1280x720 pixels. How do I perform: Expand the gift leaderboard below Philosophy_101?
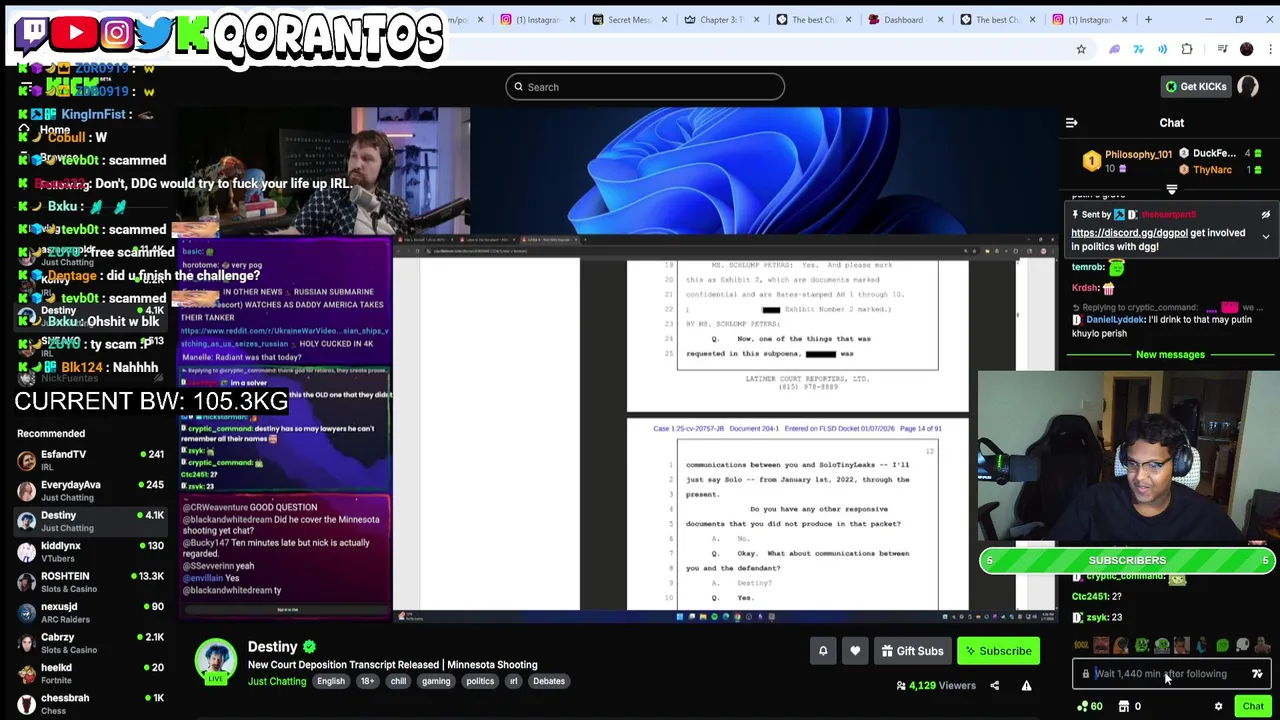1172,188
